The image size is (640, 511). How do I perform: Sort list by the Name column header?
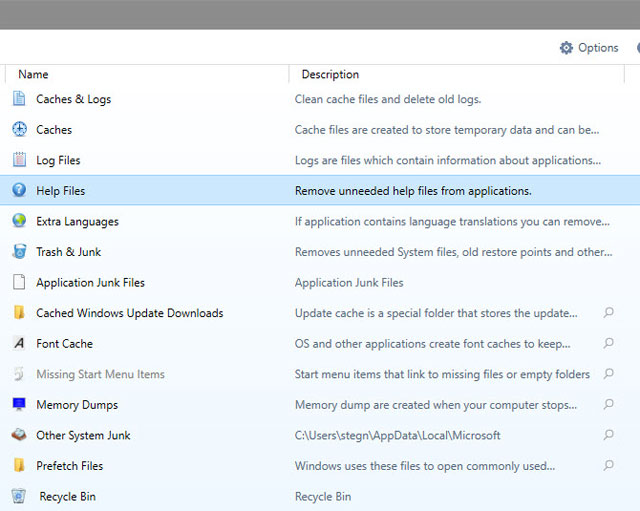pos(33,75)
